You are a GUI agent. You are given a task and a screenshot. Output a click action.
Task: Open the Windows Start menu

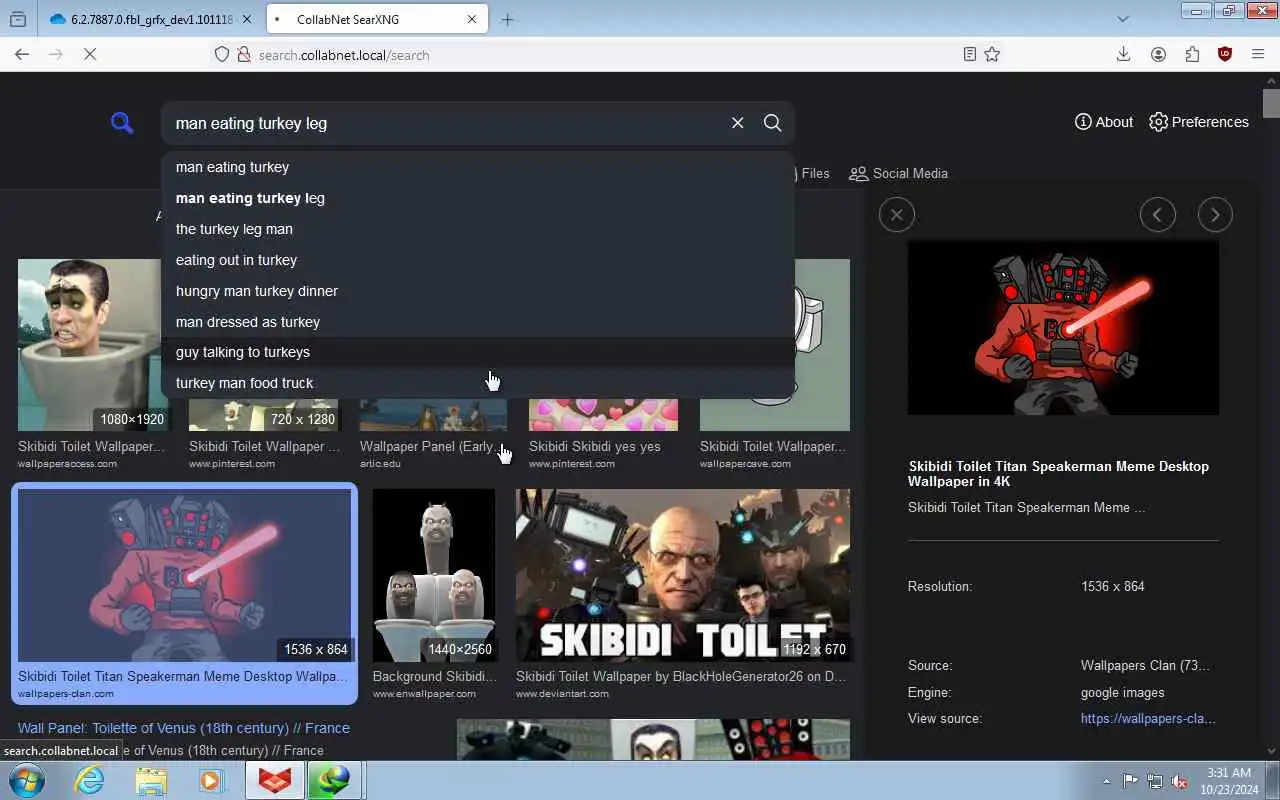[26, 780]
